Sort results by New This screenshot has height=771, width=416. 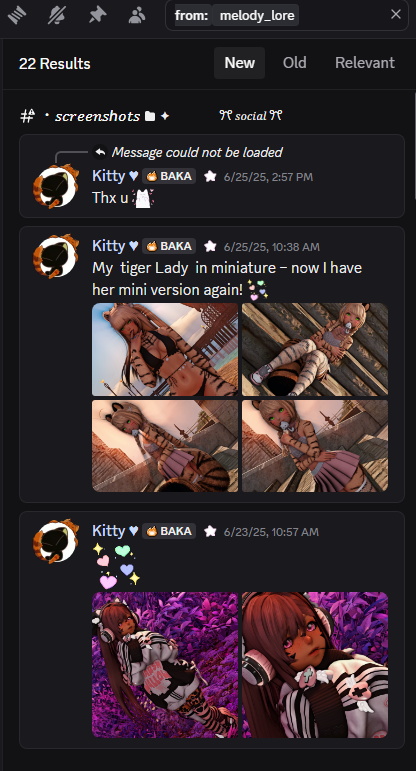click(x=239, y=63)
